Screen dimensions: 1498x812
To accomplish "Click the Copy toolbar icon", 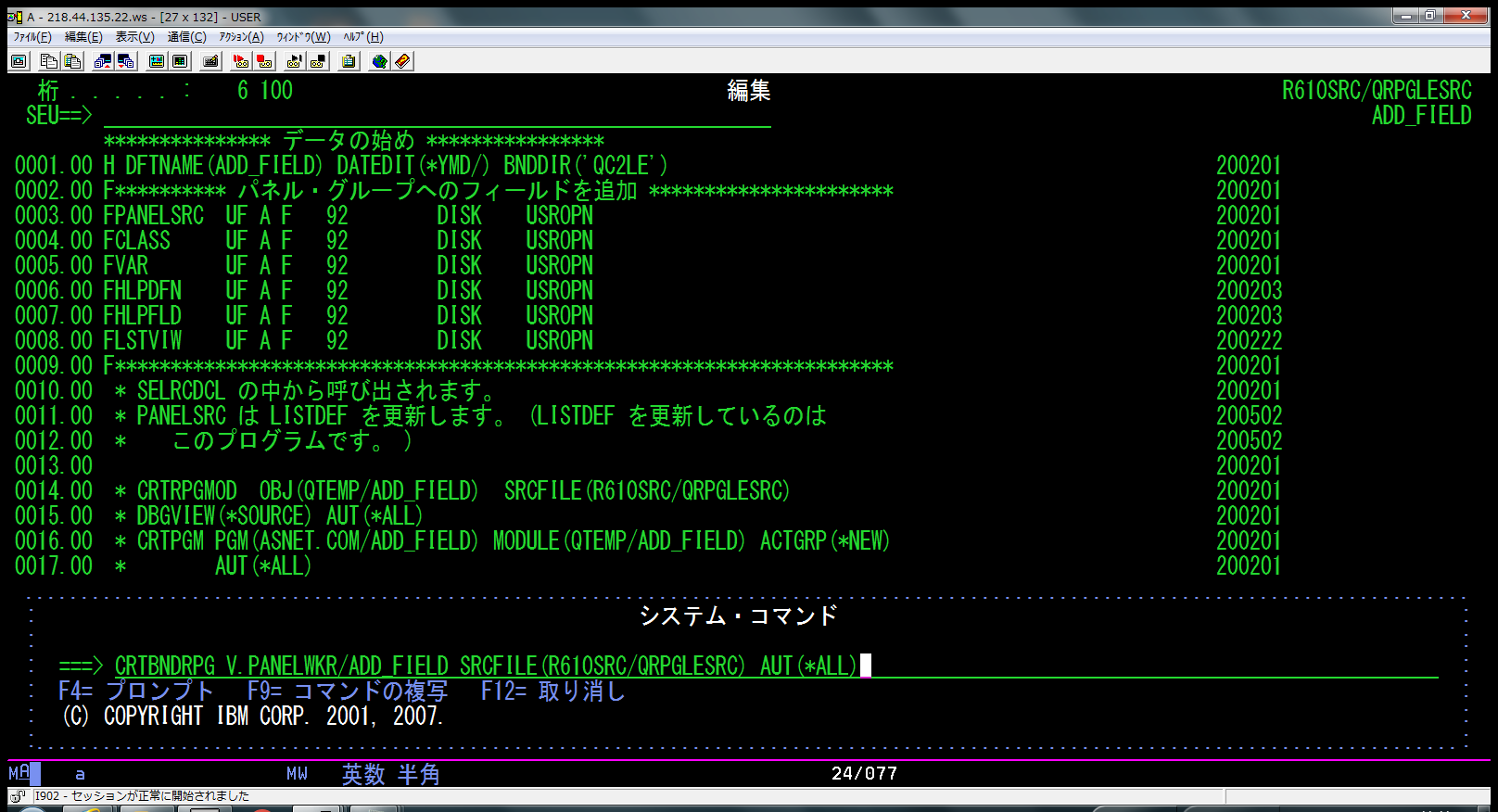I will (49, 61).
